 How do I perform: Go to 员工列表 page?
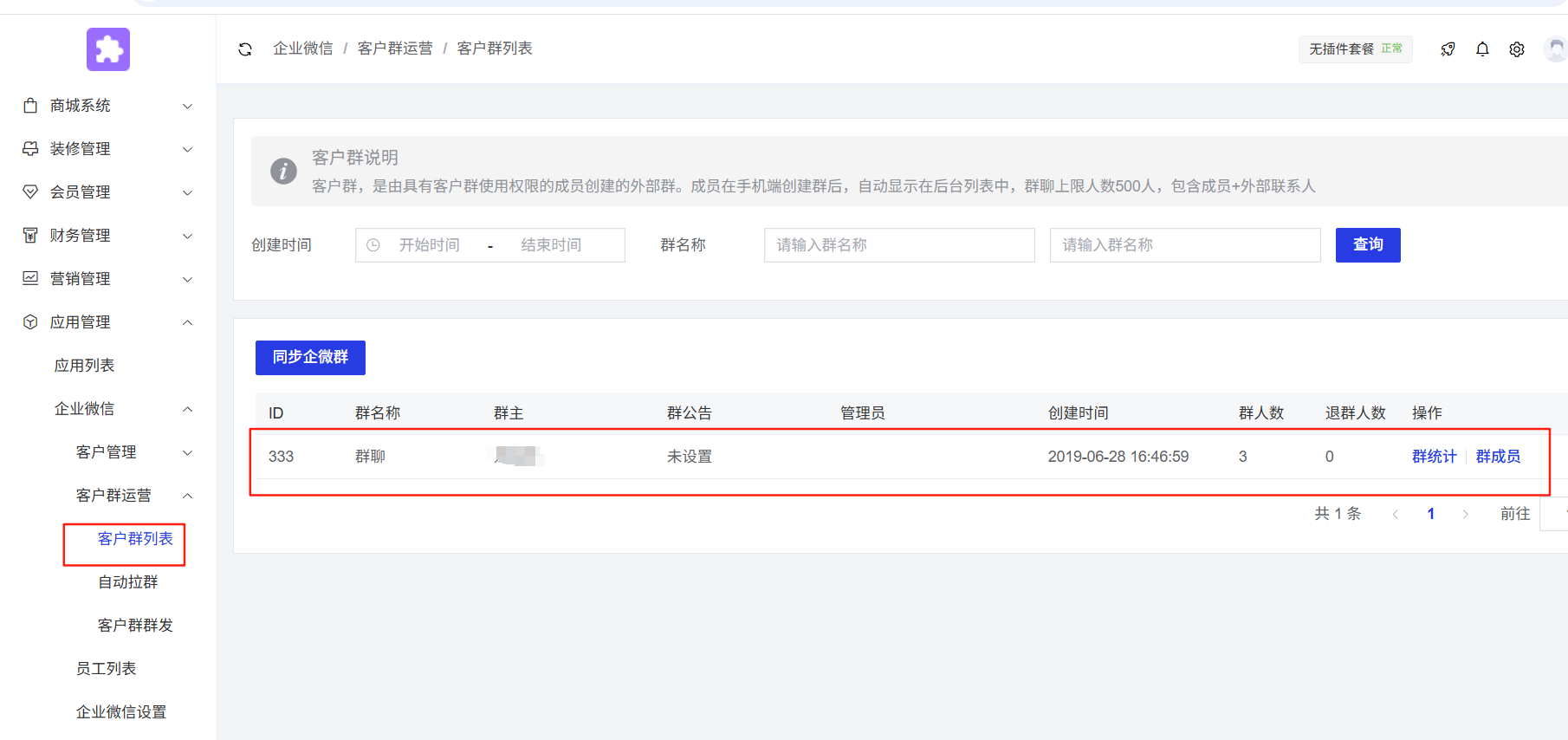(x=106, y=669)
